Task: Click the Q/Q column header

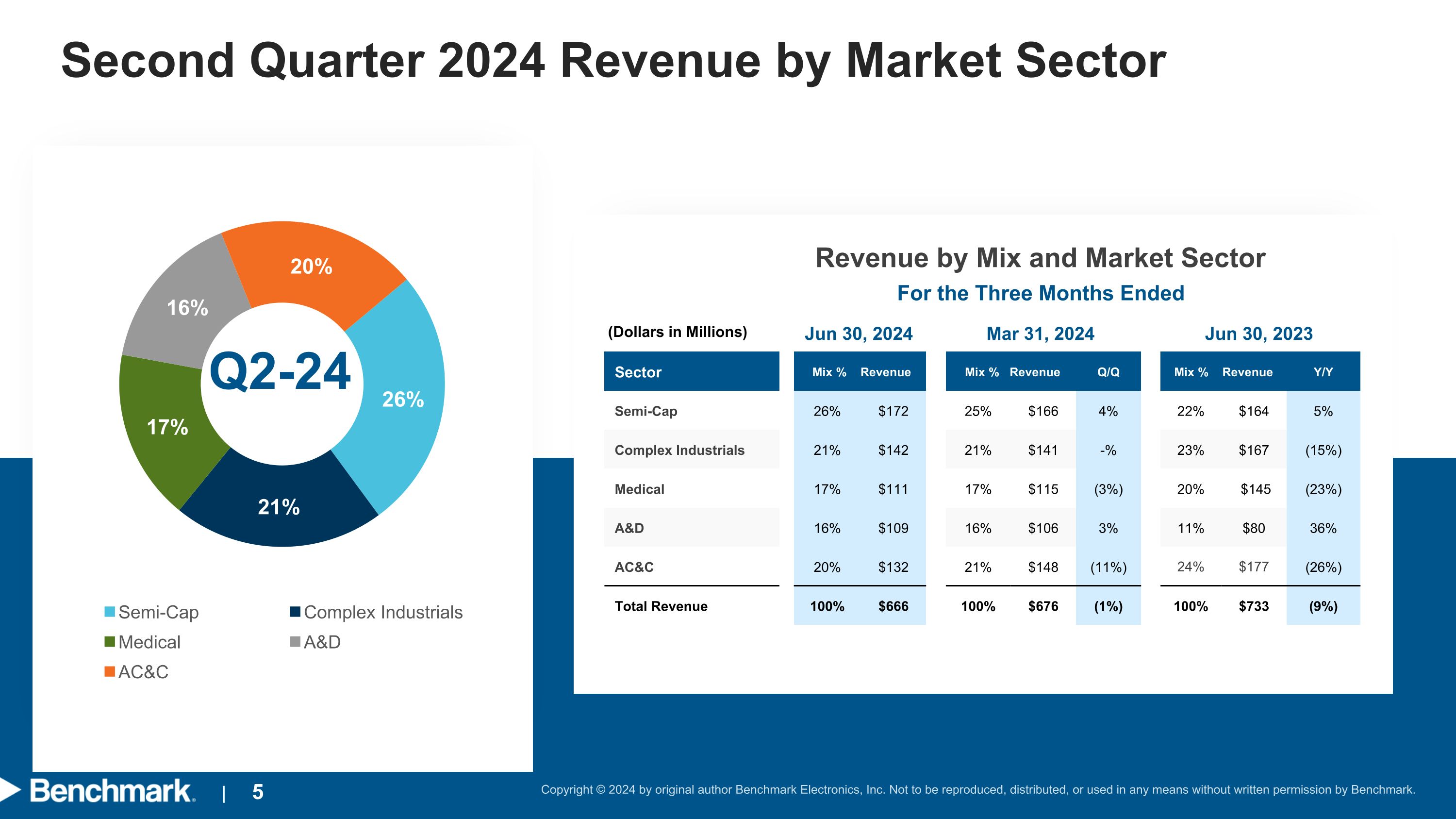Action: tap(1108, 372)
